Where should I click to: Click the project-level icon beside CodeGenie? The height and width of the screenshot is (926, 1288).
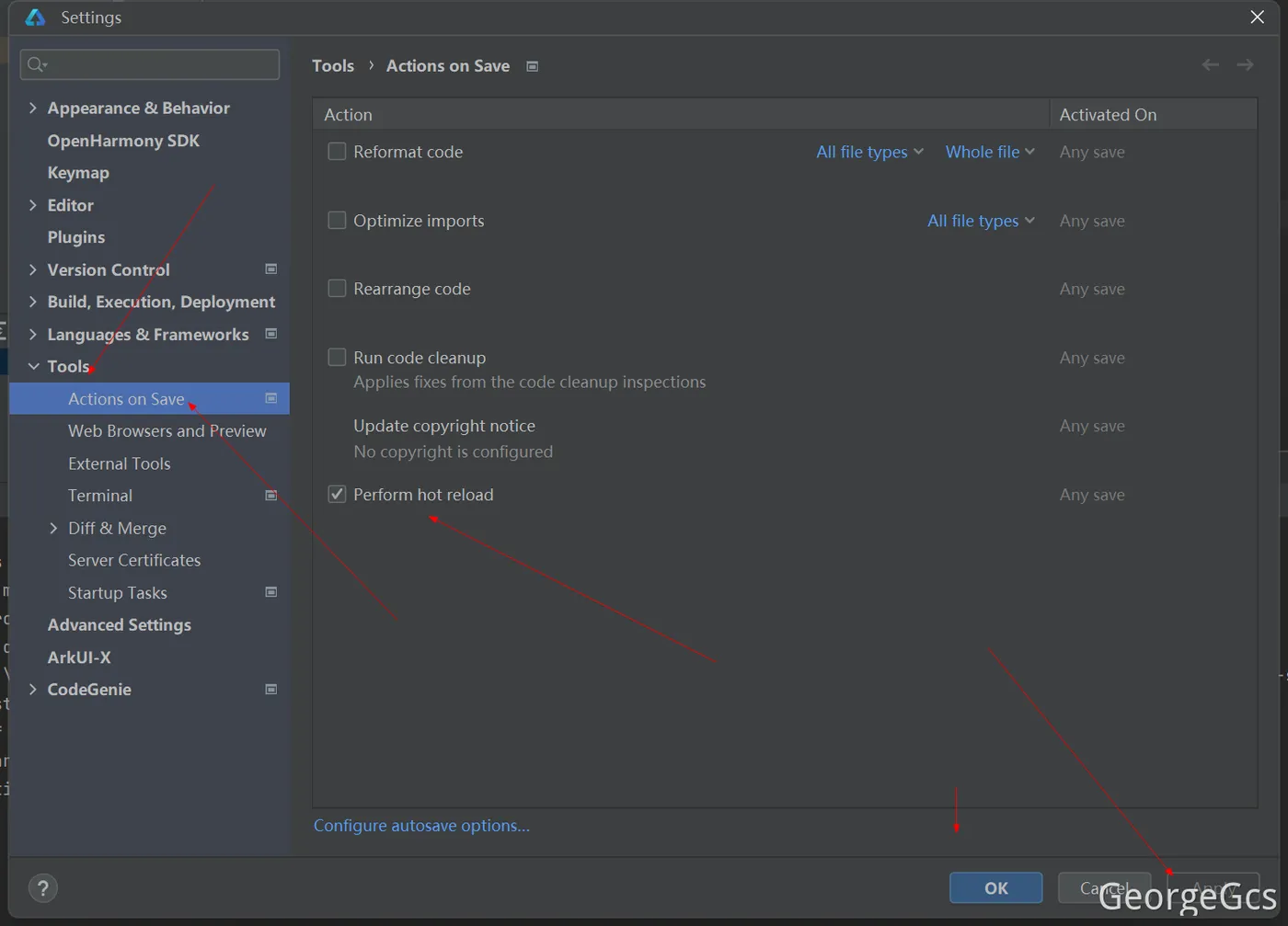[271, 690]
